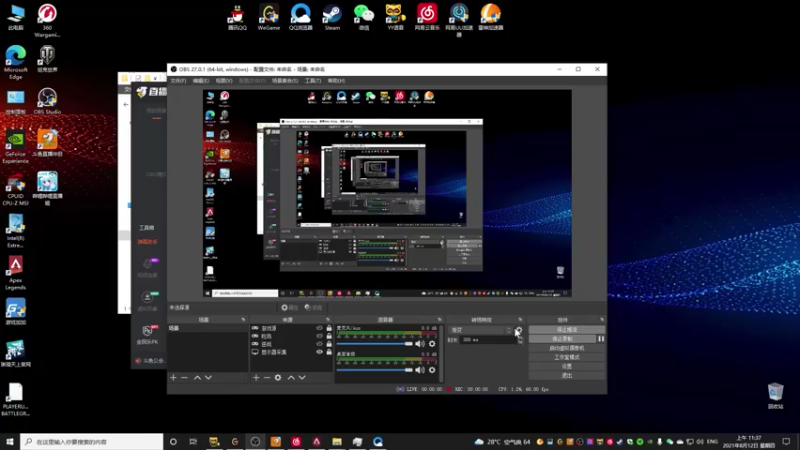The height and width of the screenshot is (450, 800).
Task: Open source properties gear in Sources panel
Action: click(278, 378)
